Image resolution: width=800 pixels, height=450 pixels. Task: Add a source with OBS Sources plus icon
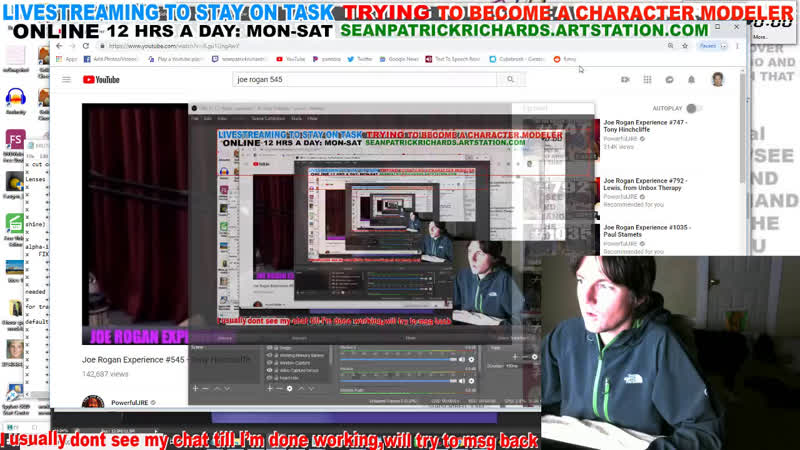coord(270,389)
